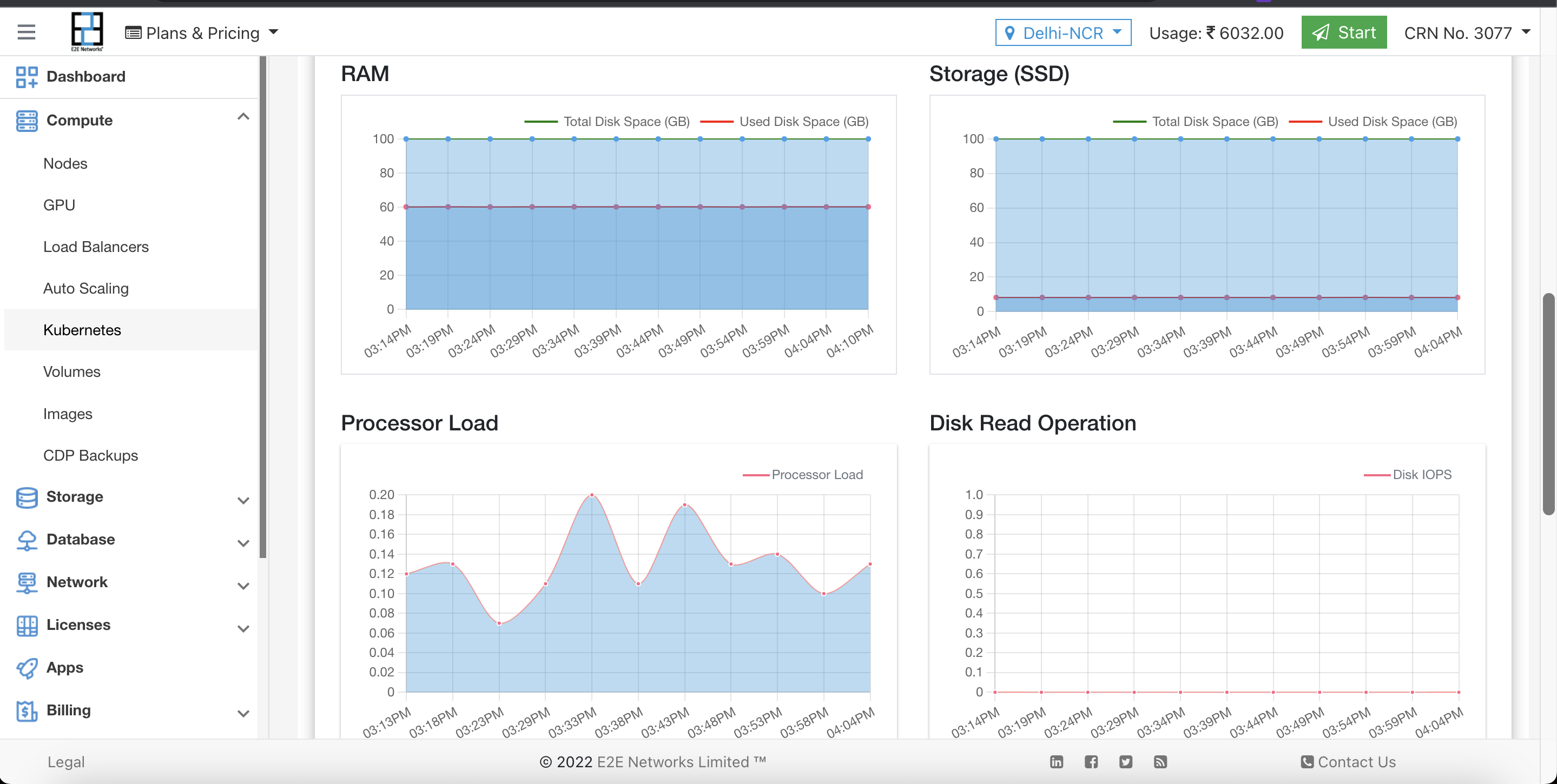1557x784 pixels.
Task: Click RAM used data point at 03:14PM
Action: (x=406, y=207)
